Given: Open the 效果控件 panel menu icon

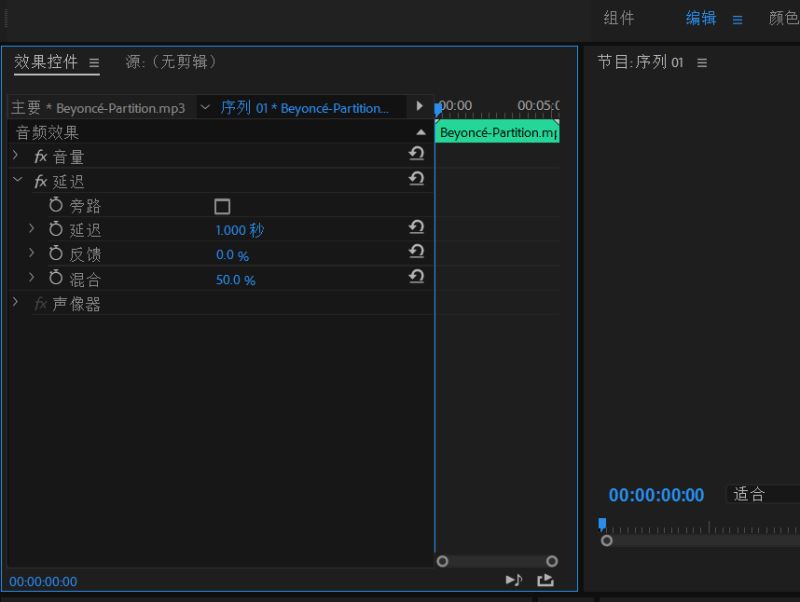Looking at the screenshot, I should (x=94, y=62).
